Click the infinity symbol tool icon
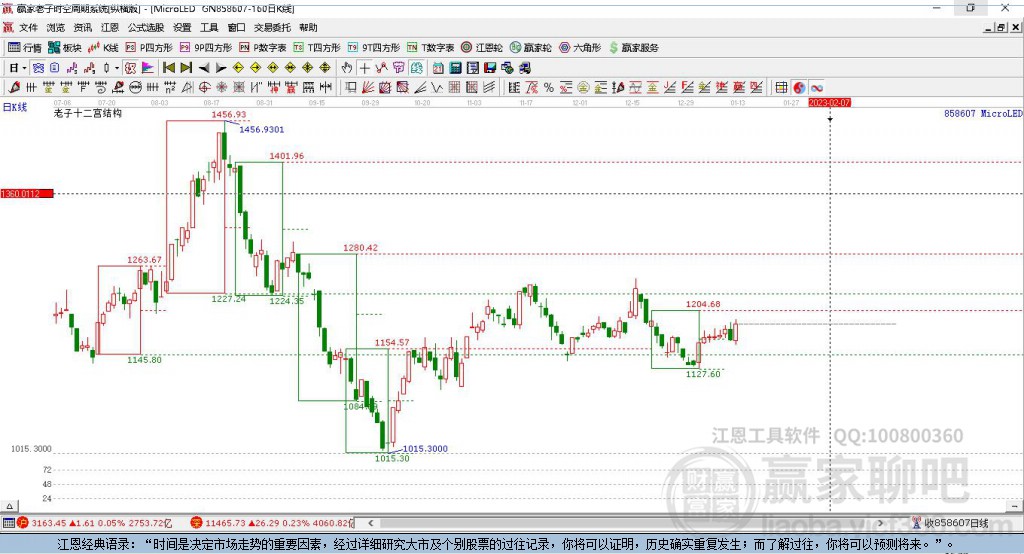This screenshot has width=1024, height=554. pyautogui.click(x=816, y=88)
